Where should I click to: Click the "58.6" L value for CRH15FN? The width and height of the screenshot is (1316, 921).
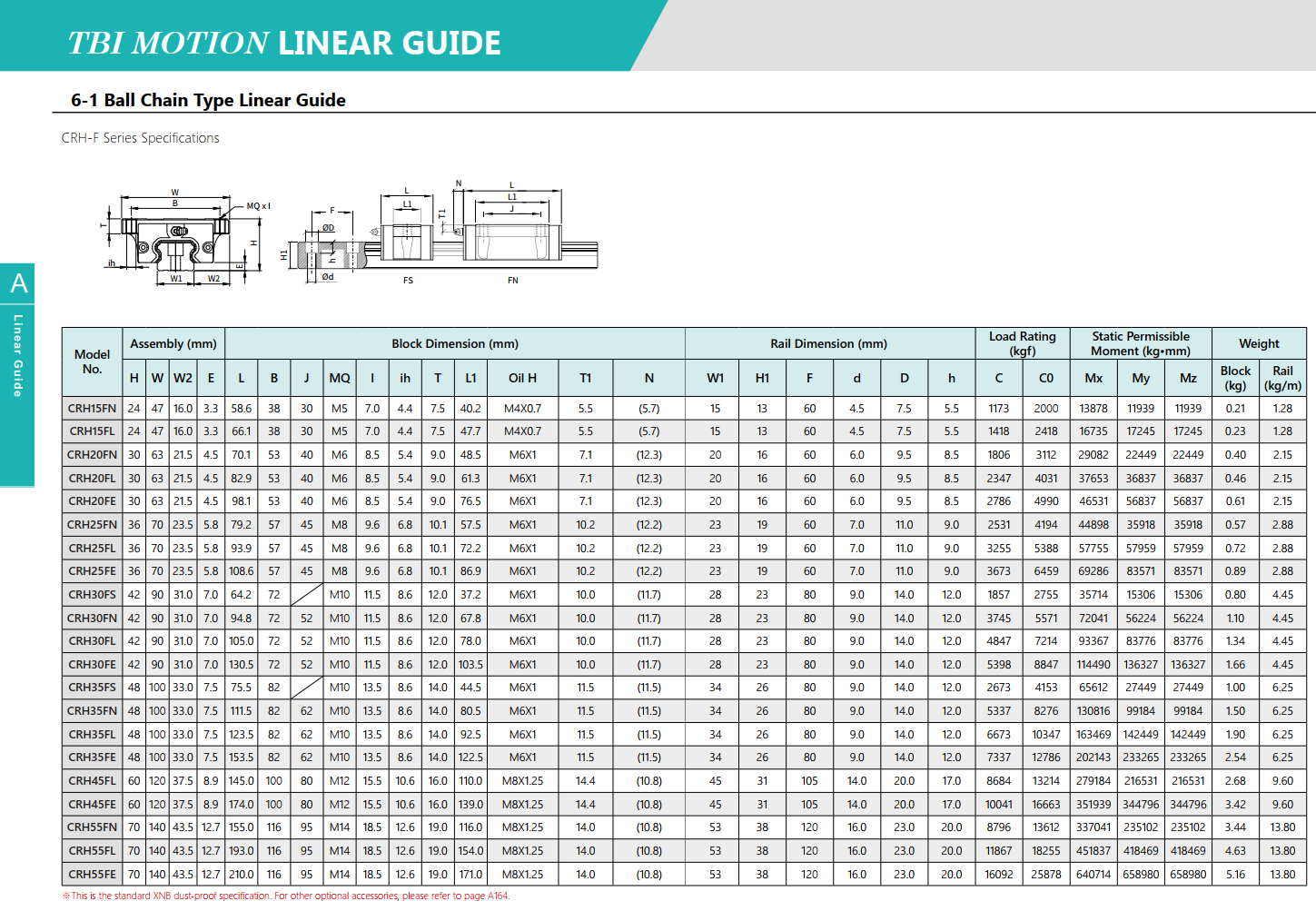pos(242,409)
